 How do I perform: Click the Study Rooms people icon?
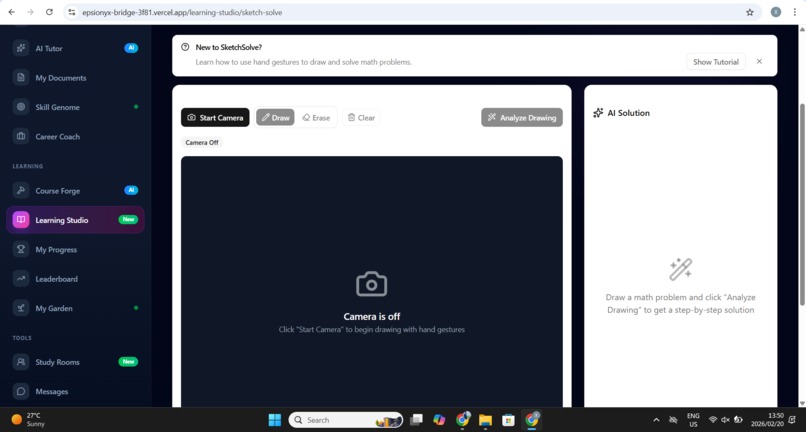tap(21, 362)
